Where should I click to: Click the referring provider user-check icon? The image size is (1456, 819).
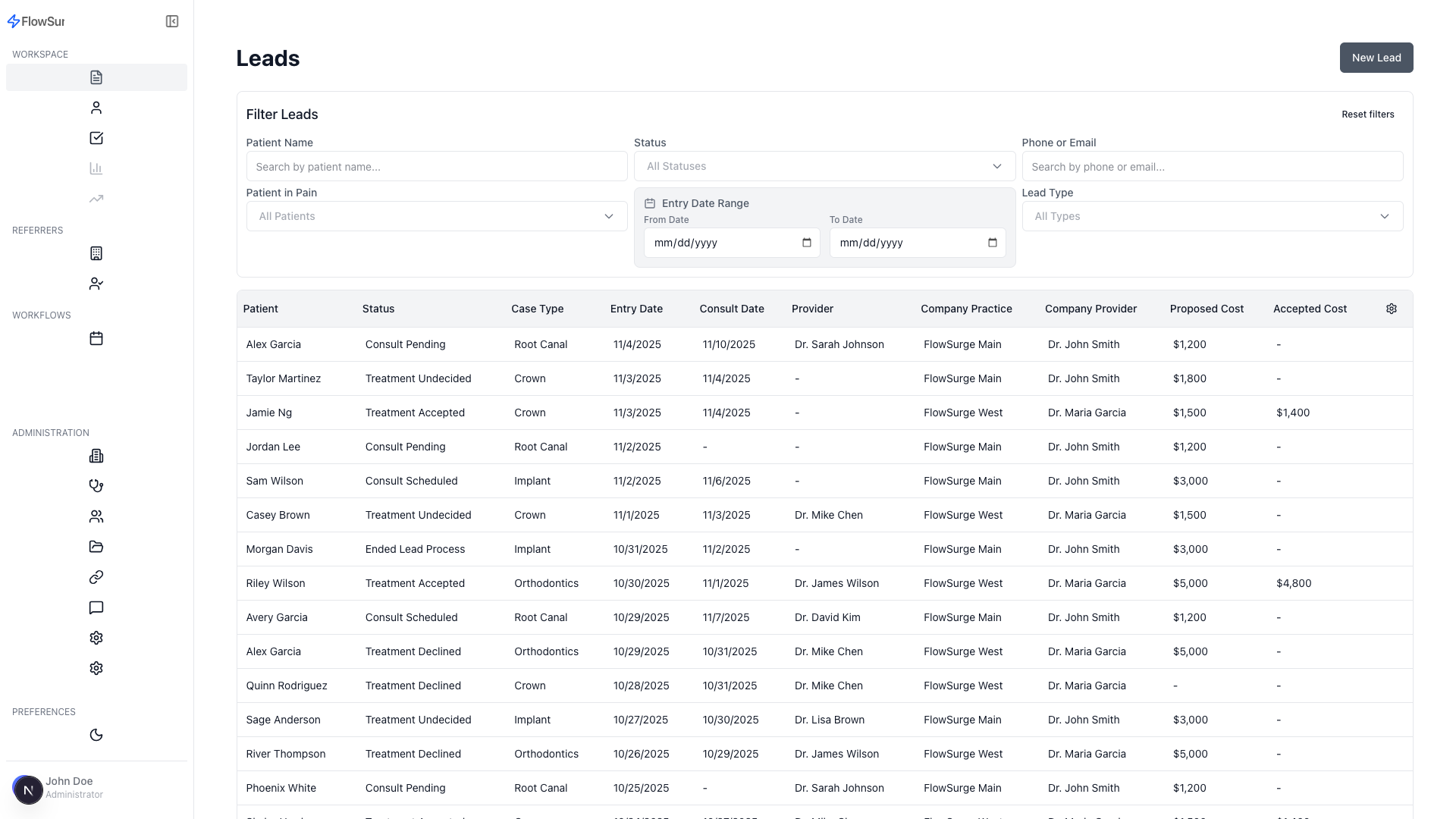click(x=96, y=284)
